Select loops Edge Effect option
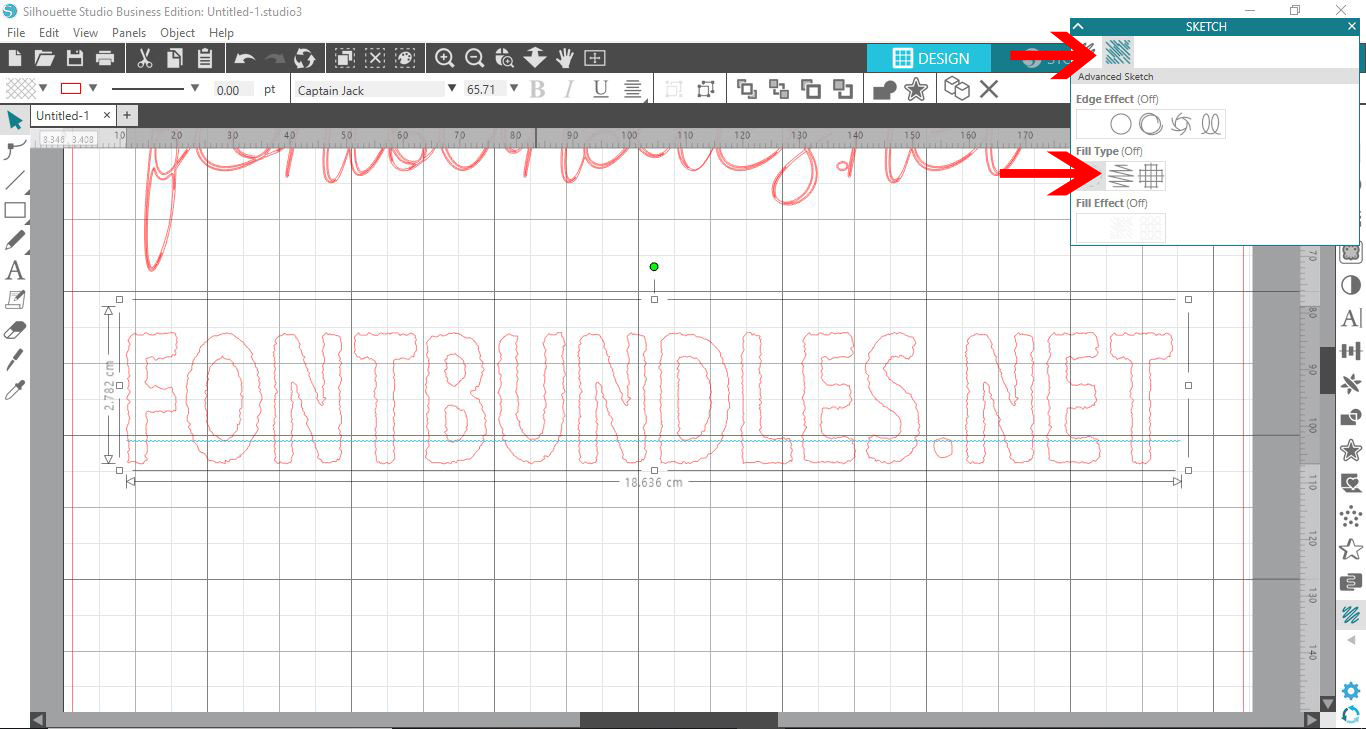 [x=1210, y=124]
